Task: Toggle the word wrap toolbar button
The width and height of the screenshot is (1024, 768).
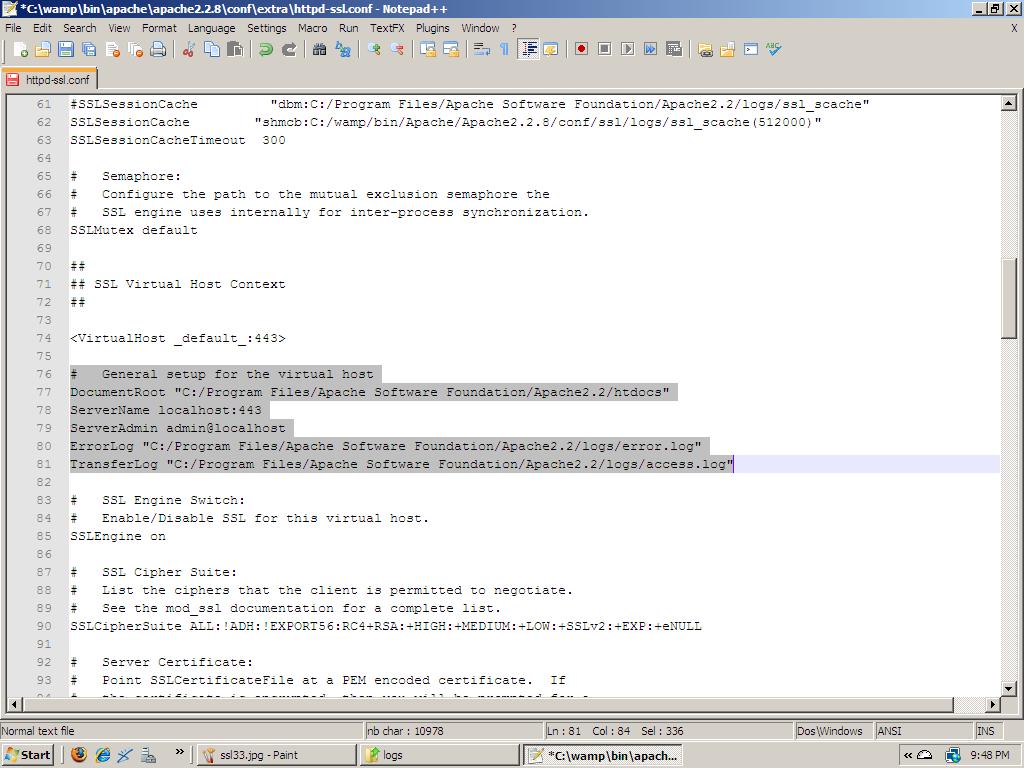Action: [x=481, y=49]
